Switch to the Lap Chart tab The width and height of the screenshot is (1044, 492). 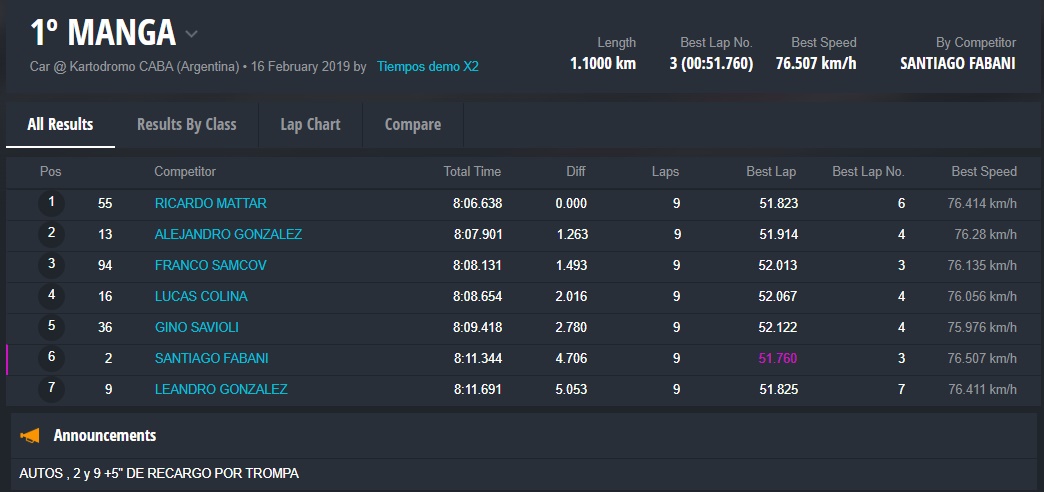pos(310,124)
